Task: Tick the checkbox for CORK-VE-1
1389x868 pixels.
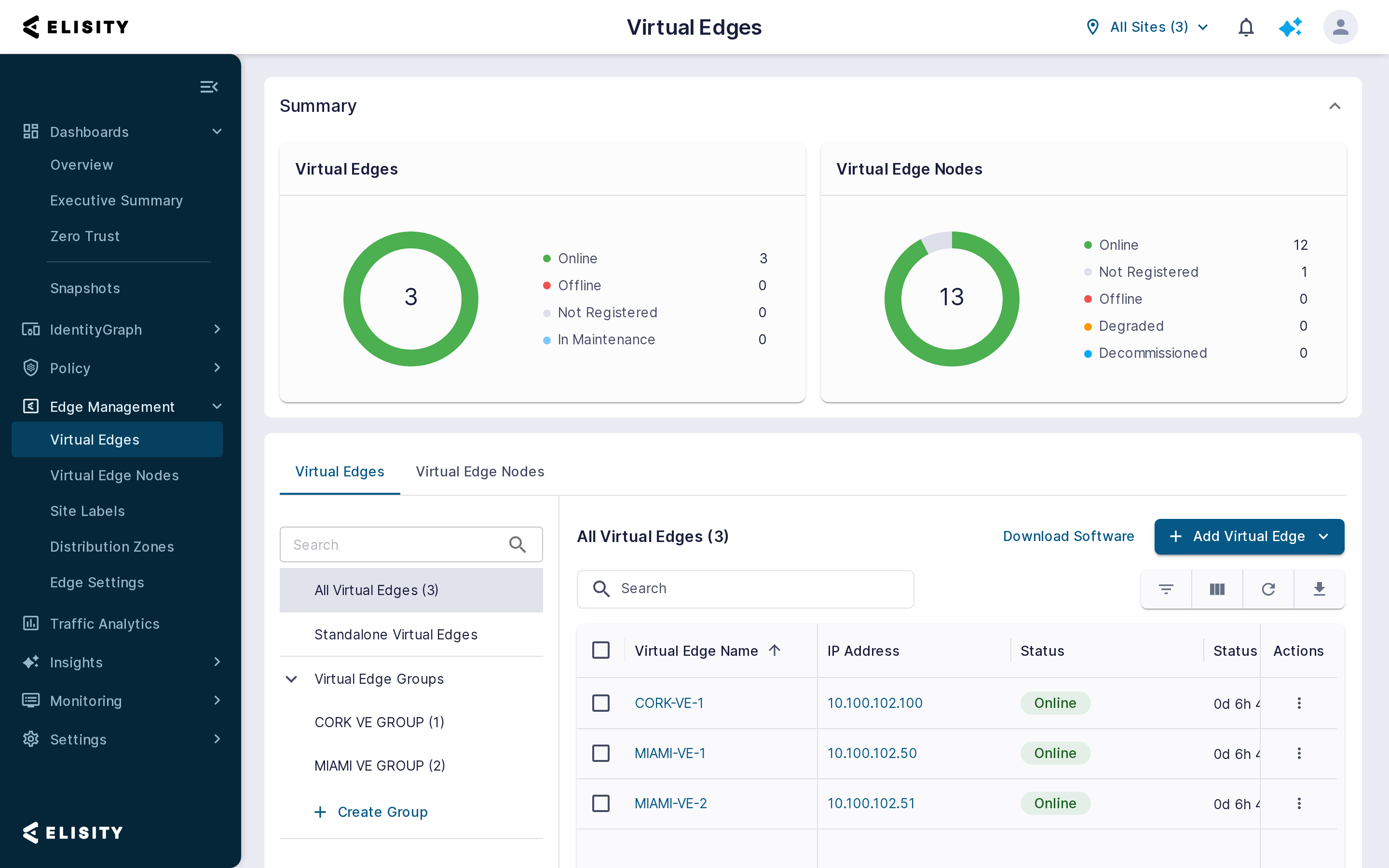Action: click(600, 703)
